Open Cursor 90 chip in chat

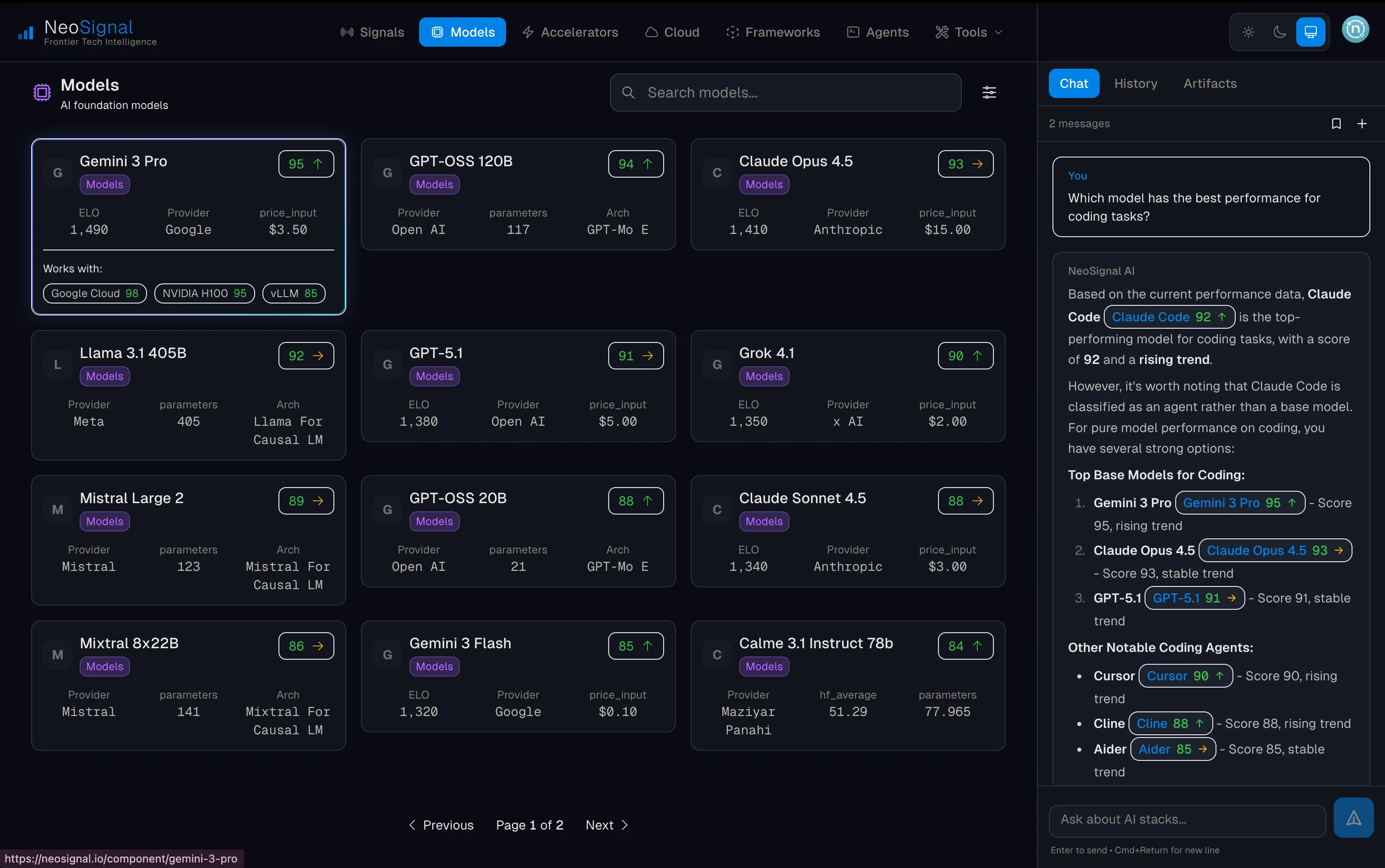pyautogui.click(x=1185, y=676)
